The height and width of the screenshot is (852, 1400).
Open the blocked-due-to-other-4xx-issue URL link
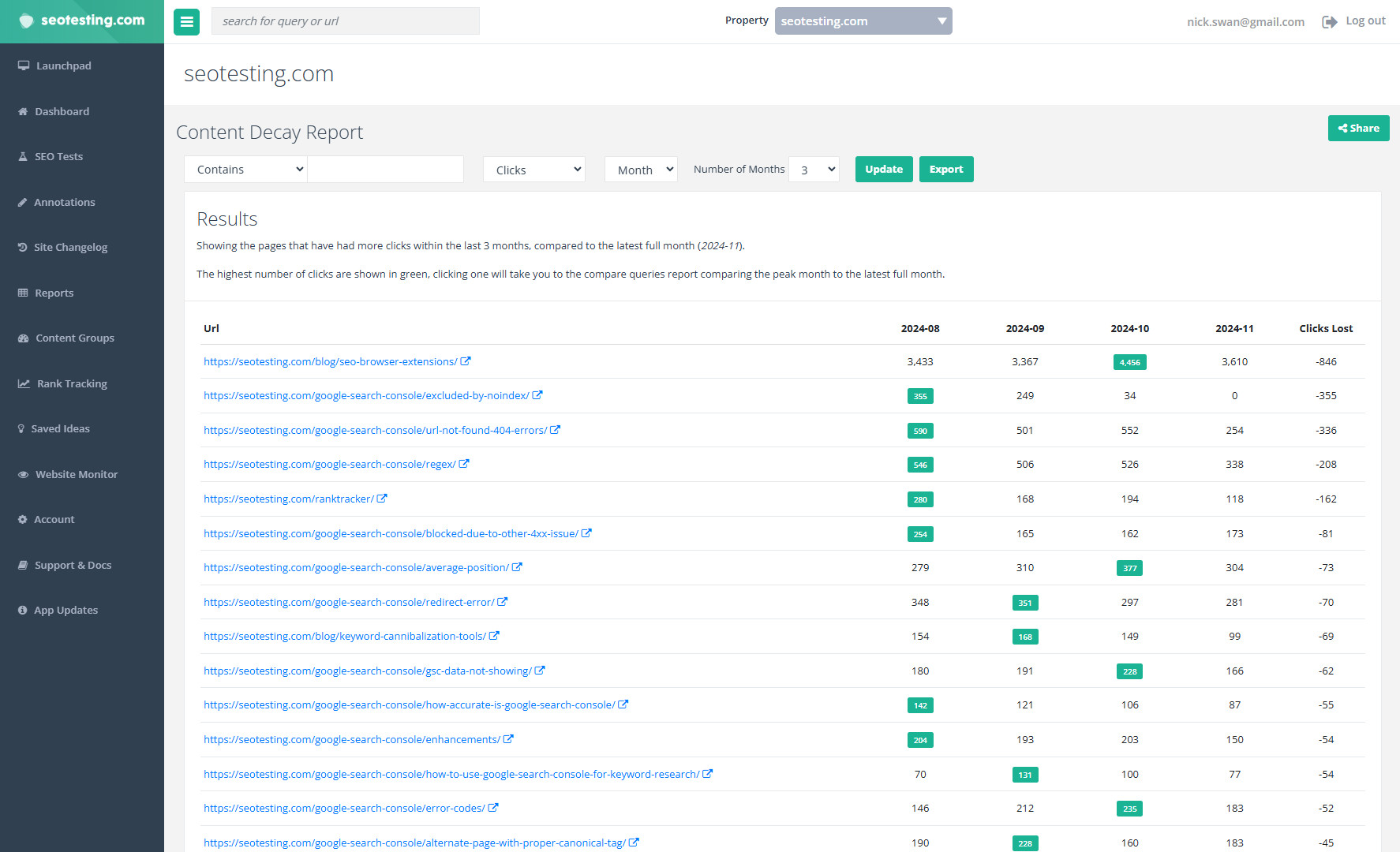pyautogui.click(x=391, y=533)
